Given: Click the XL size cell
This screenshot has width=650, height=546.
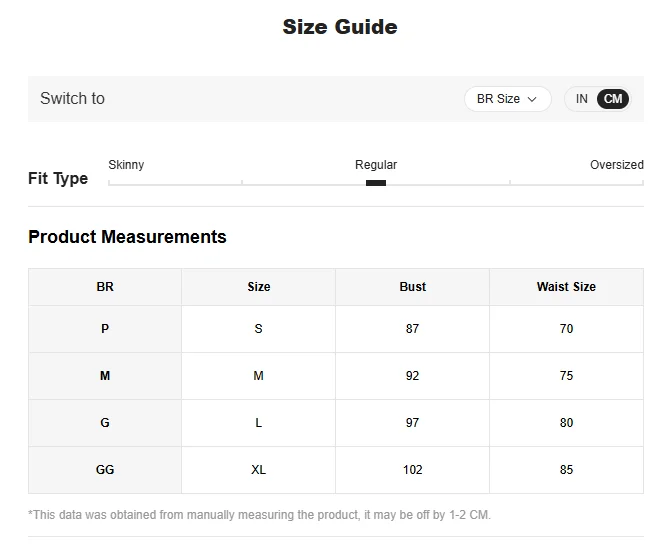Looking at the screenshot, I should click(x=259, y=470).
